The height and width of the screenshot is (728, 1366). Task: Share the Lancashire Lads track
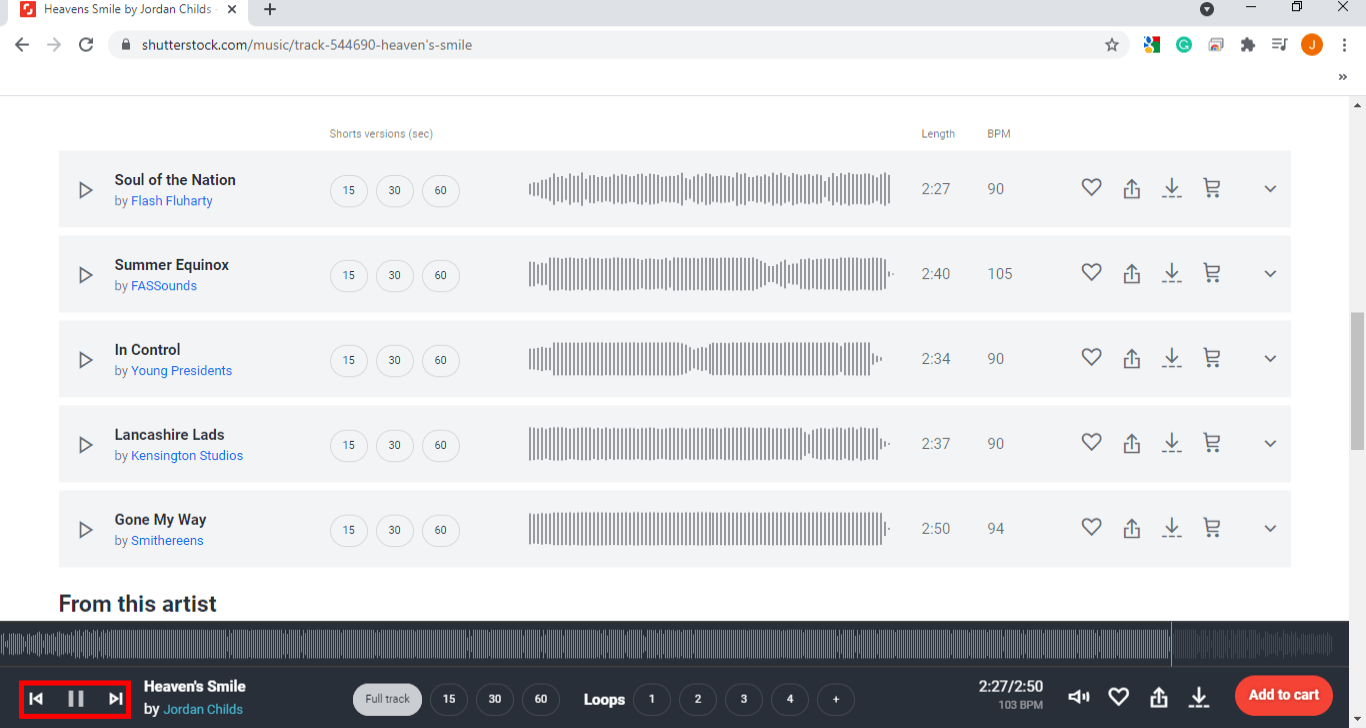(1132, 443)
